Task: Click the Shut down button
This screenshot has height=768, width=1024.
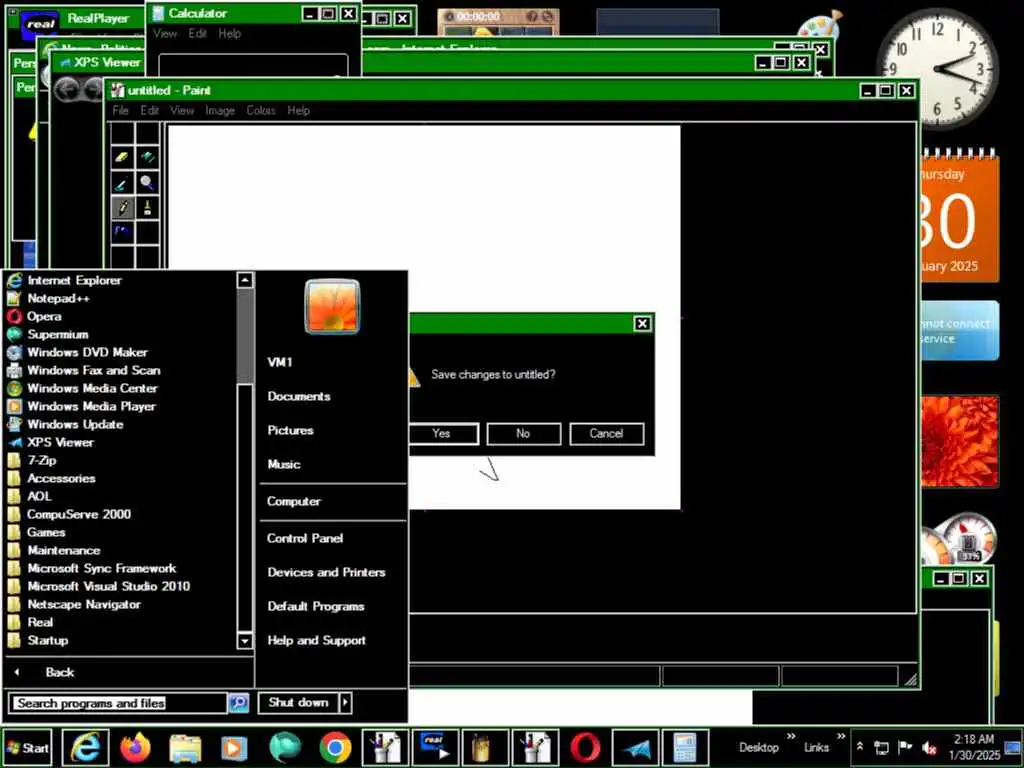Action: click(299, 703)
